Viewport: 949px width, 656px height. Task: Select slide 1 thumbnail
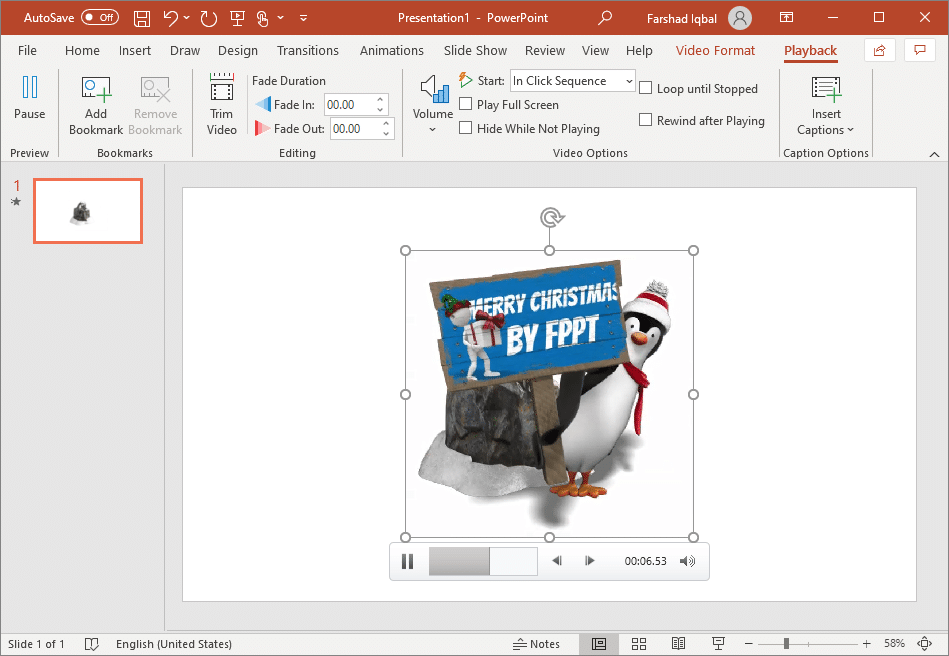88,210
